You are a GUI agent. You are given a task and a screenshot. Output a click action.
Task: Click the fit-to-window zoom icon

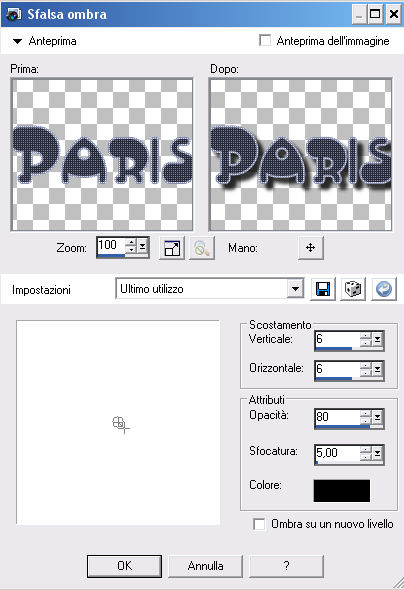pos(172,248)
